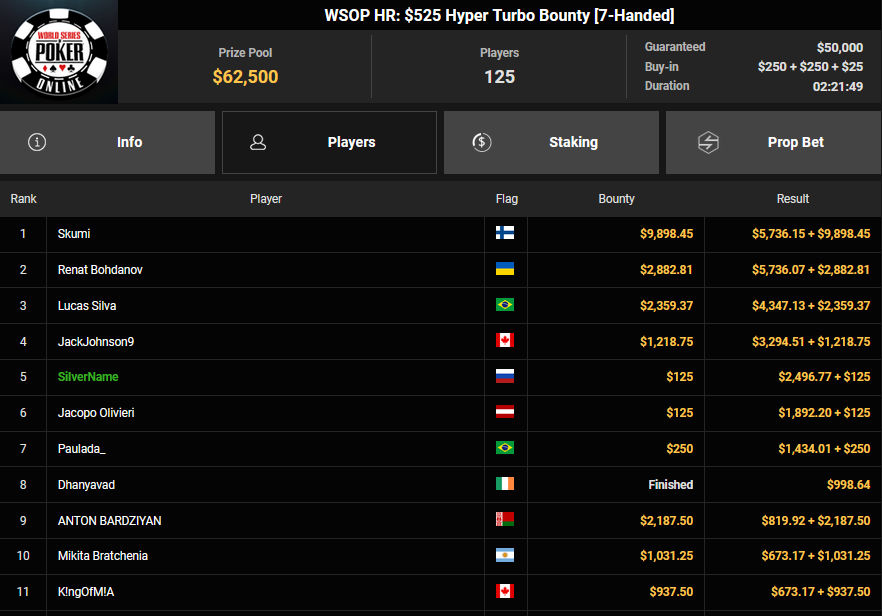Image resolution: width=882 pixels, height=616 pixels.
Task: Click the dollar coin Staking icon
Action: [481, 142]
